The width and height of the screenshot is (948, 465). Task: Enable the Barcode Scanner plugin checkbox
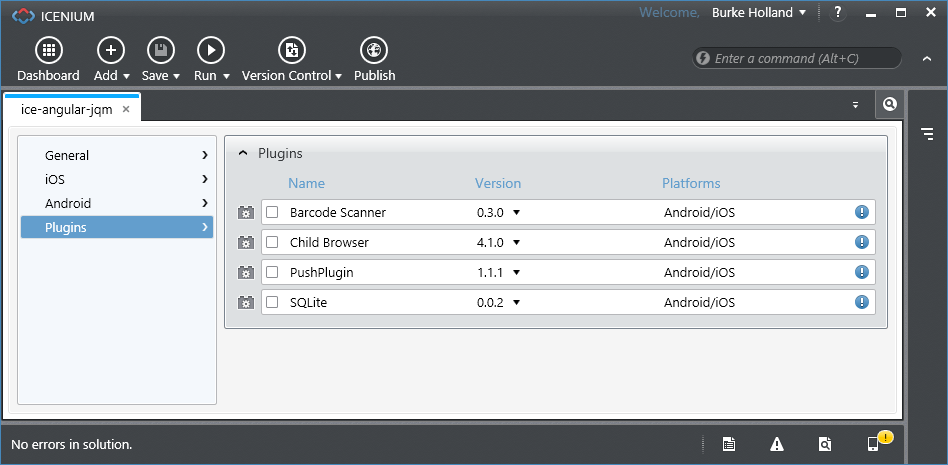coord(272,212)
